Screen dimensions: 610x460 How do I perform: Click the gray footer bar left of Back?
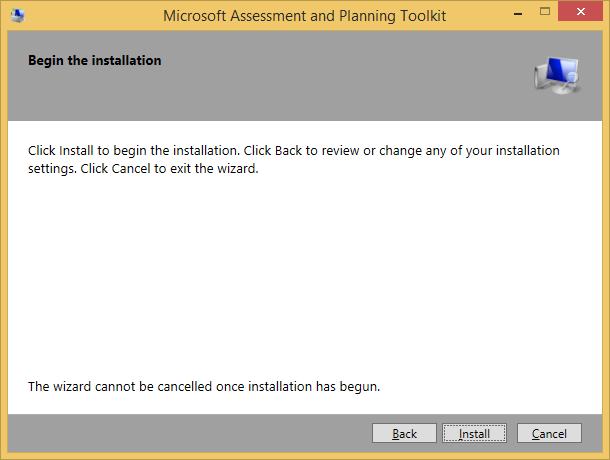(180, 433)
